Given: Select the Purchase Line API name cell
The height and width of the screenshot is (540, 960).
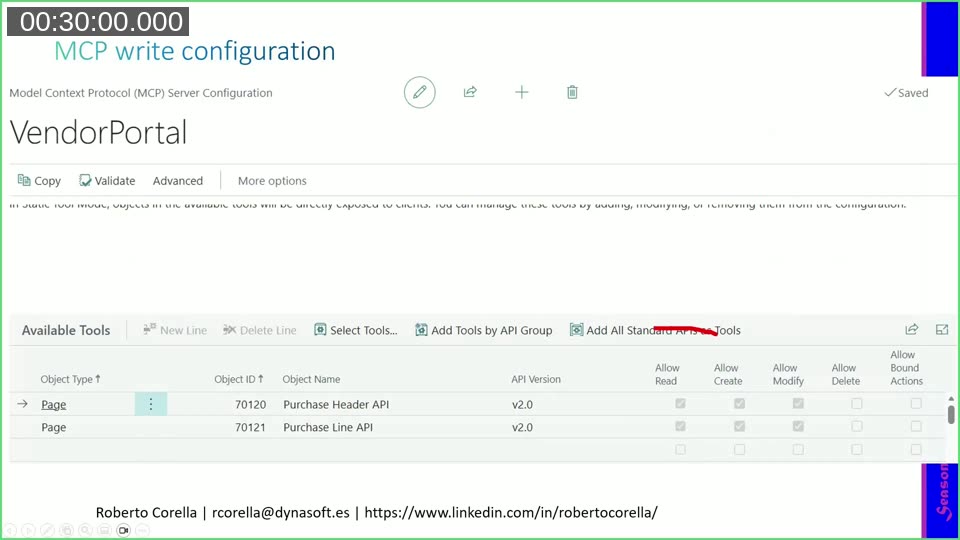Looking at the screenshot, I should (x=328, y=427).
